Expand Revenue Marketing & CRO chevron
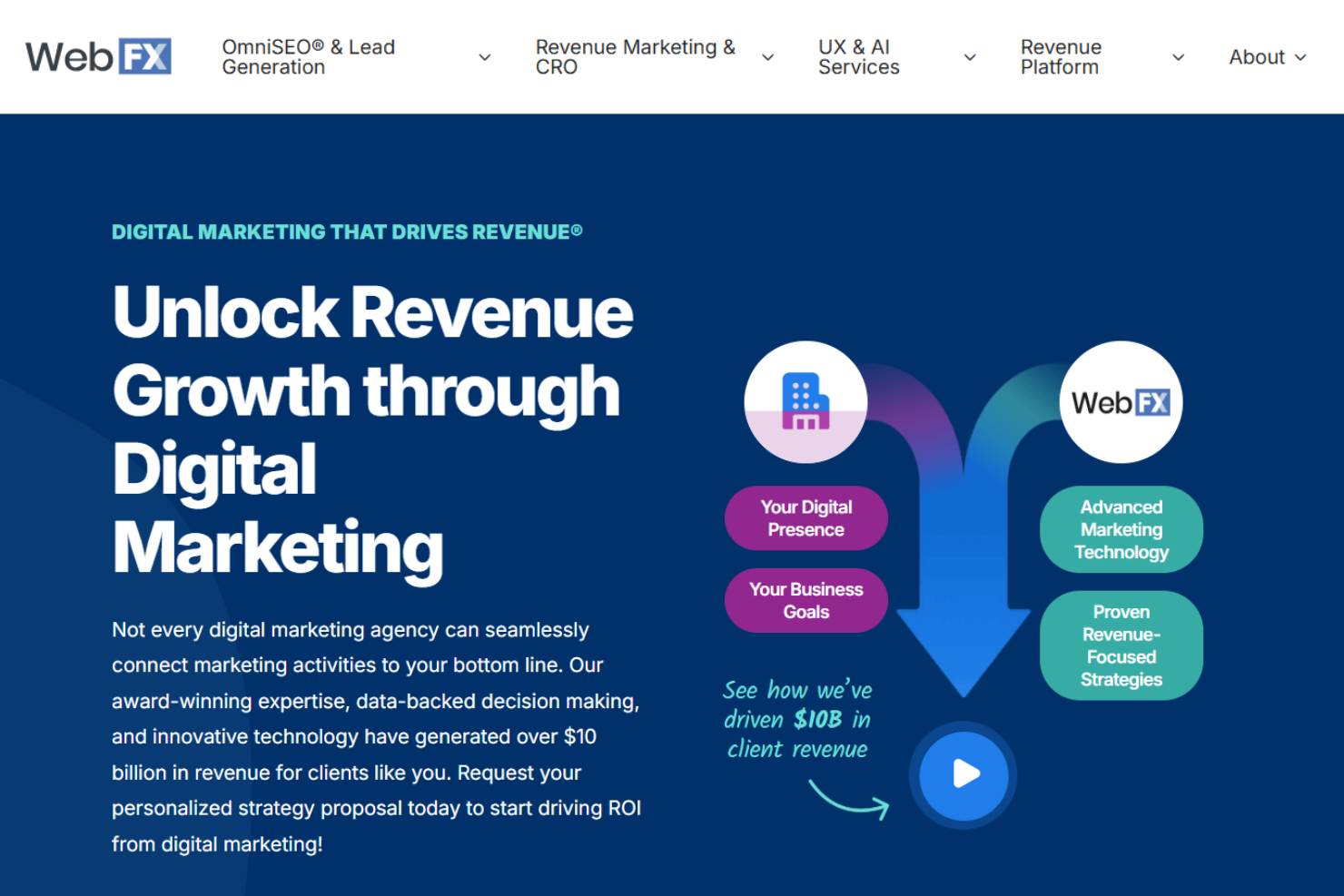This screenshot has height=896, width=1344. pyautogui.click(x=768, y=57)
